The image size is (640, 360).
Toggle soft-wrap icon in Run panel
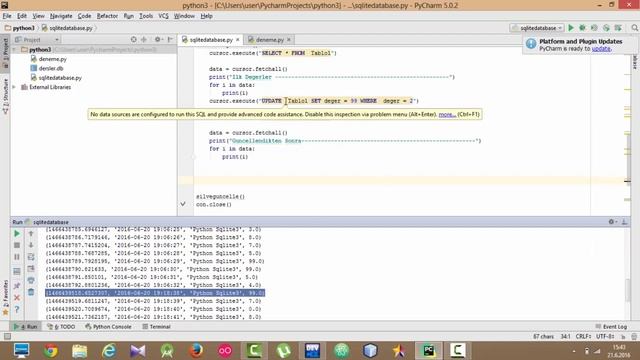click(x=31, y=257)
